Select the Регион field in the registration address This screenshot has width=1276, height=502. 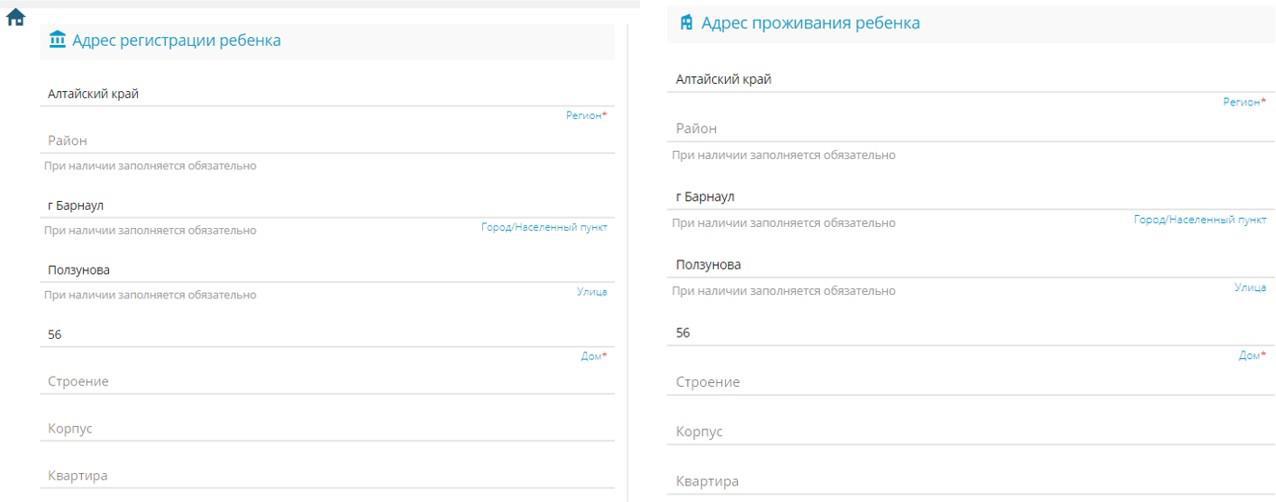coord(327,94)
